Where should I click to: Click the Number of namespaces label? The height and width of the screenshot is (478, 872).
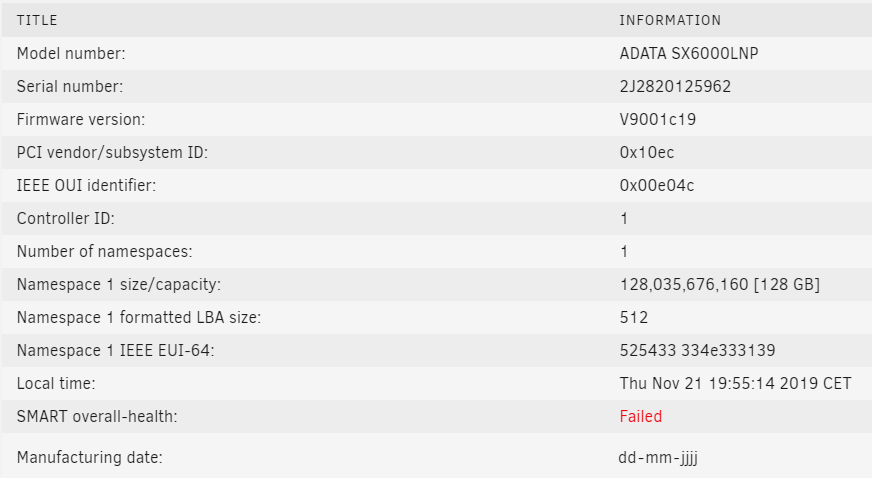[x=105, y=251]
